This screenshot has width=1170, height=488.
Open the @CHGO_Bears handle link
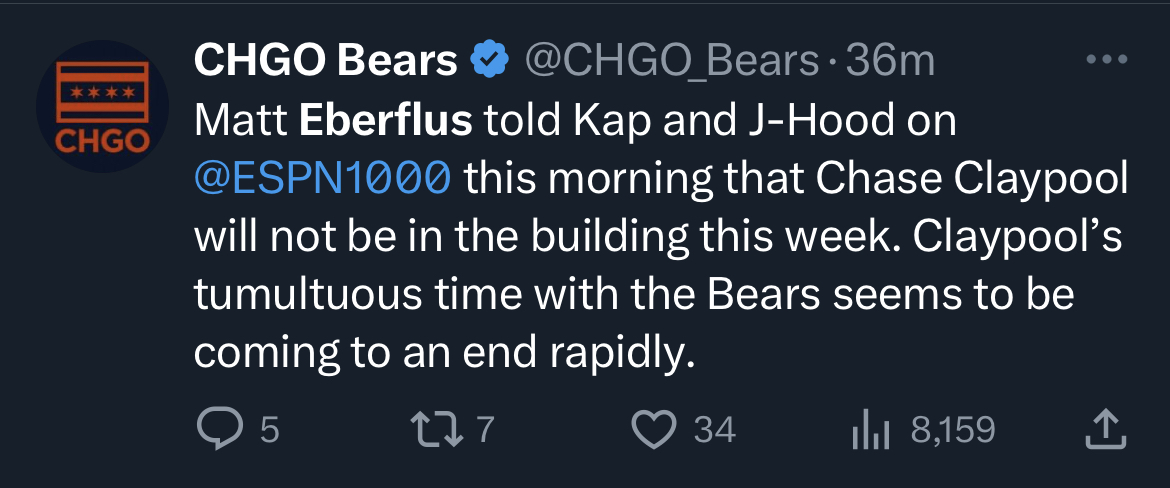point(672,61)
